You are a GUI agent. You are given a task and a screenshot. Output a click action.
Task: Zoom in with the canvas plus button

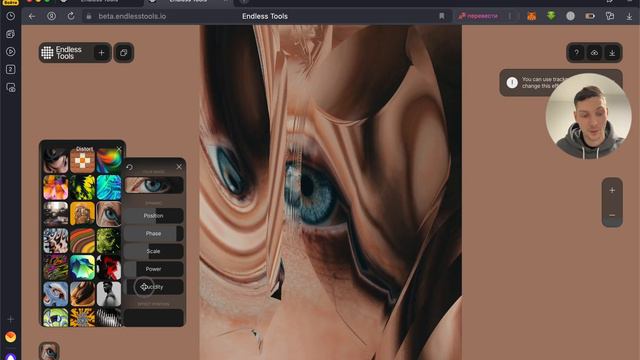[x=612, y=190]
